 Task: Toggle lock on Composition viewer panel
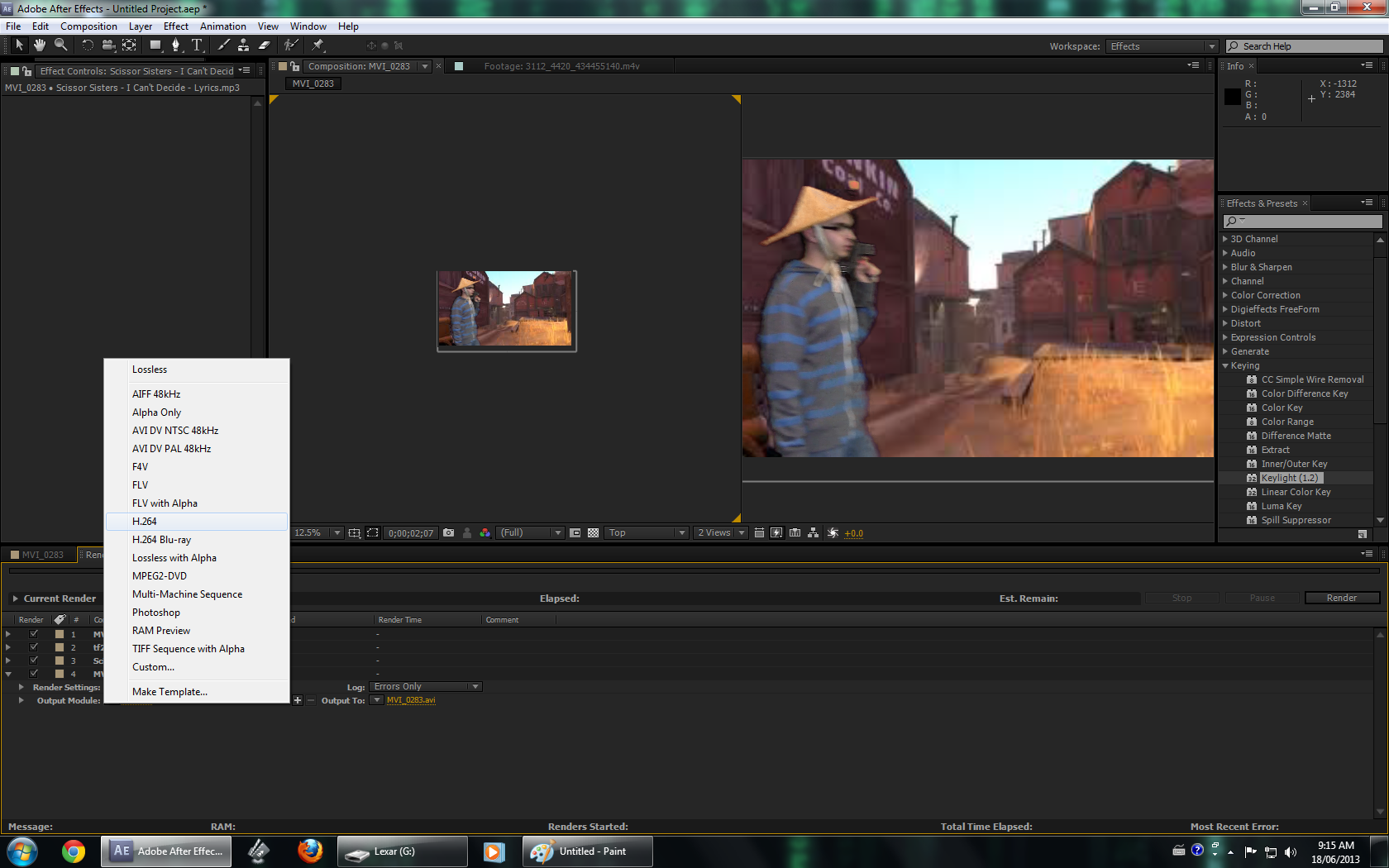point(295,66)
